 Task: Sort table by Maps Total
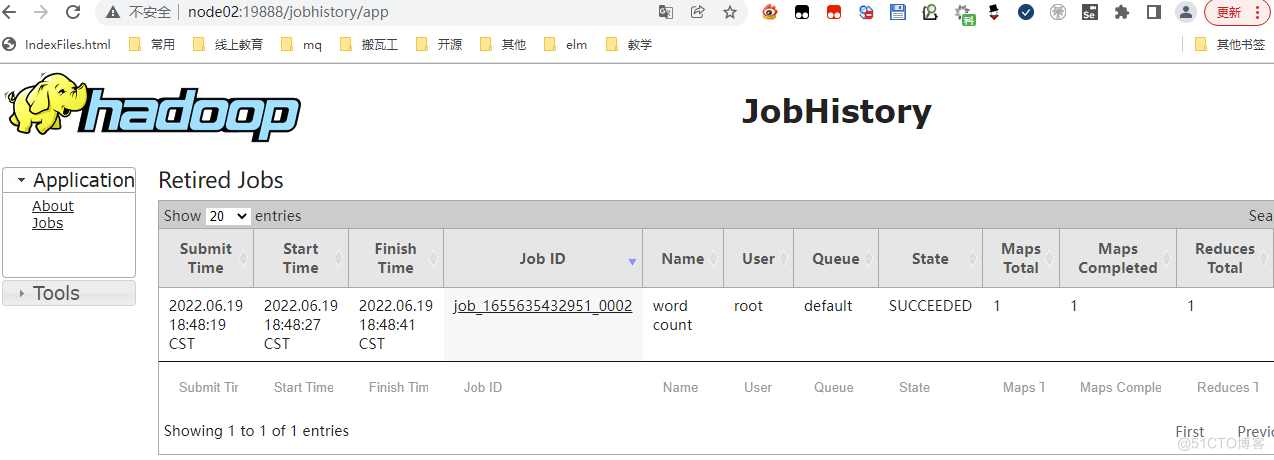(x=1021, y=258)
